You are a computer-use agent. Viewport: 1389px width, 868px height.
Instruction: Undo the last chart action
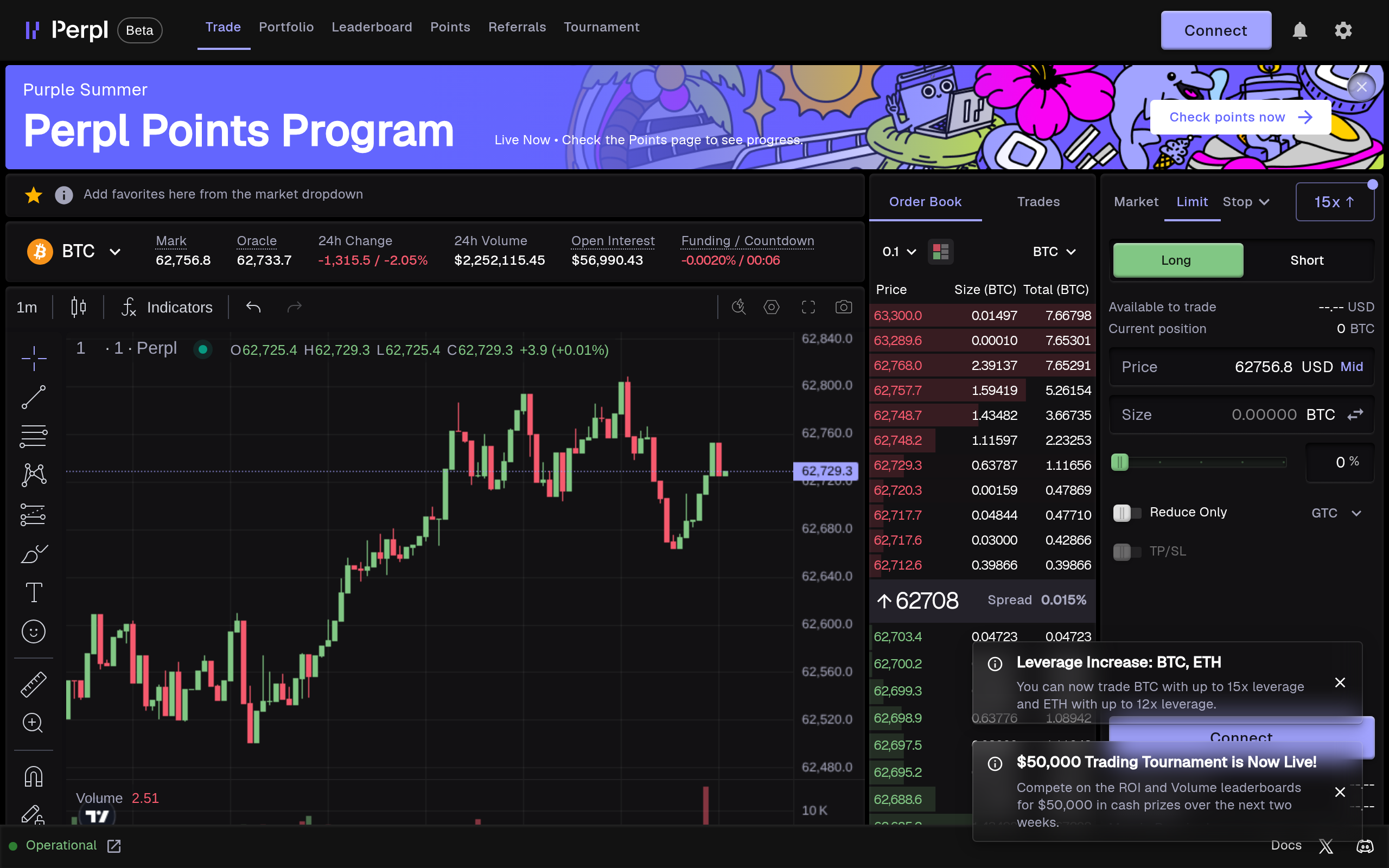tap(253, 307)
